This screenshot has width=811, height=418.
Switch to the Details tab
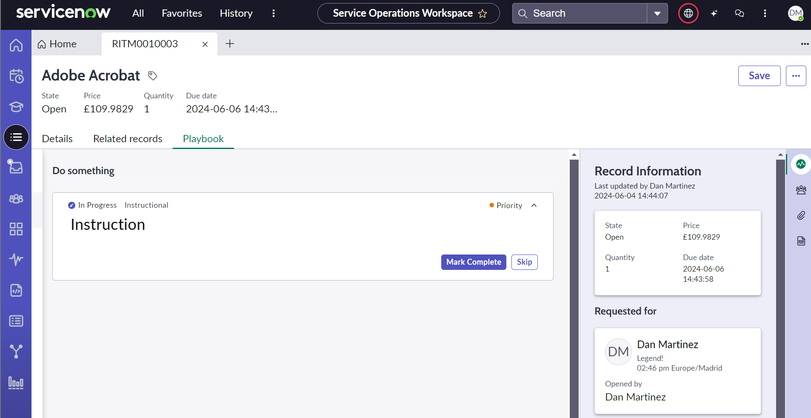57,139
